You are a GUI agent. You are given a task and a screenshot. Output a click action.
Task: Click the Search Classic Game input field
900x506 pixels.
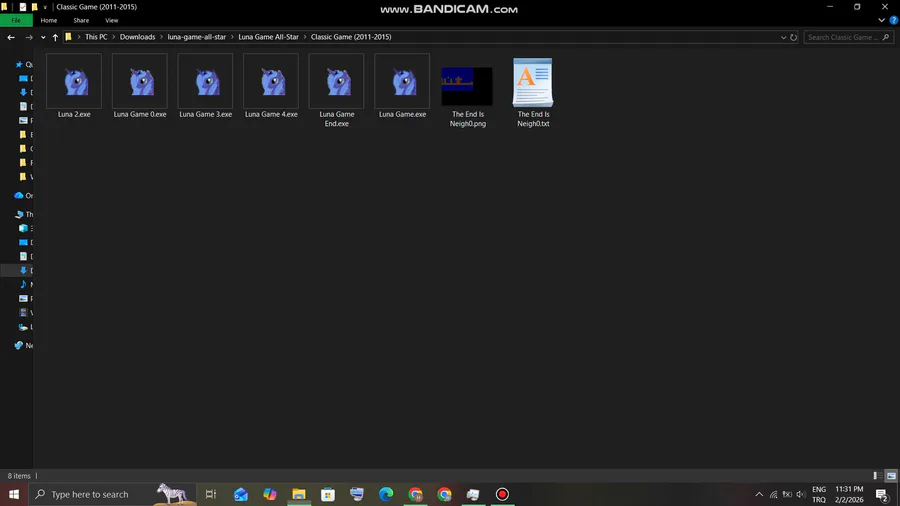pyautogui.click(x=843, y=37)
